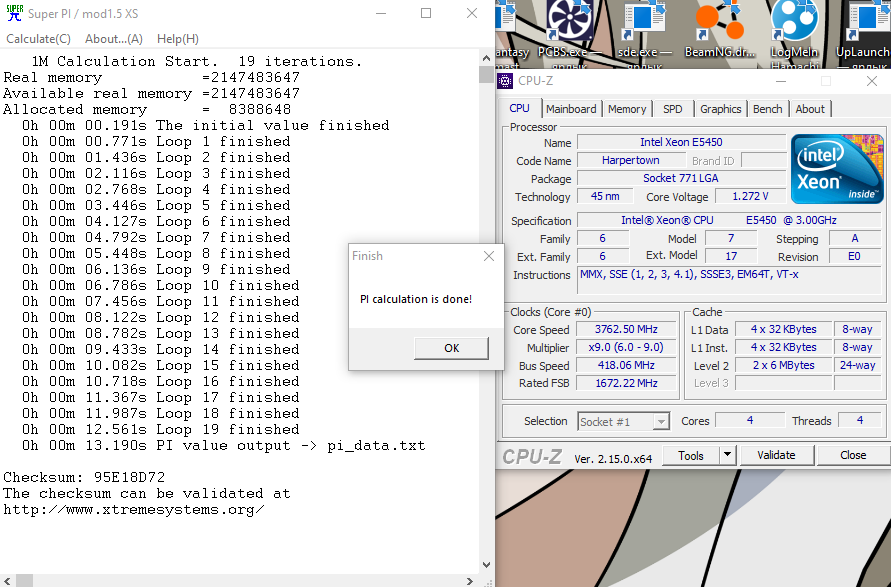The image size is (891, 587).
Task: Click the 1.272 V core voltage value
Action: (751, 196)
